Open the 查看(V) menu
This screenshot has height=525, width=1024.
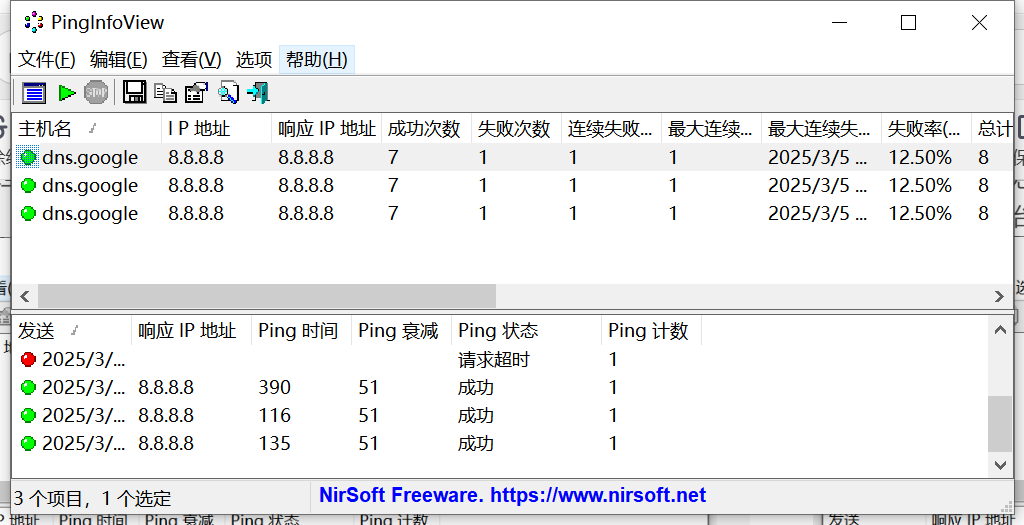(191, 60)
